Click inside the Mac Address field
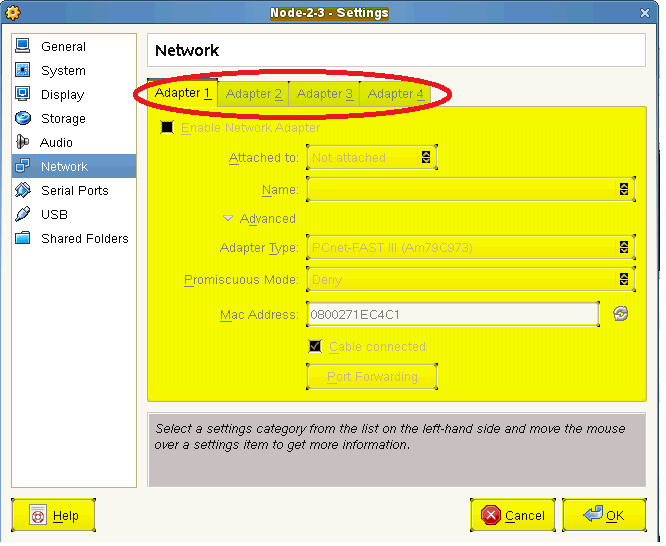This screenshot has width=666, height=546. (x=452, y=315)
